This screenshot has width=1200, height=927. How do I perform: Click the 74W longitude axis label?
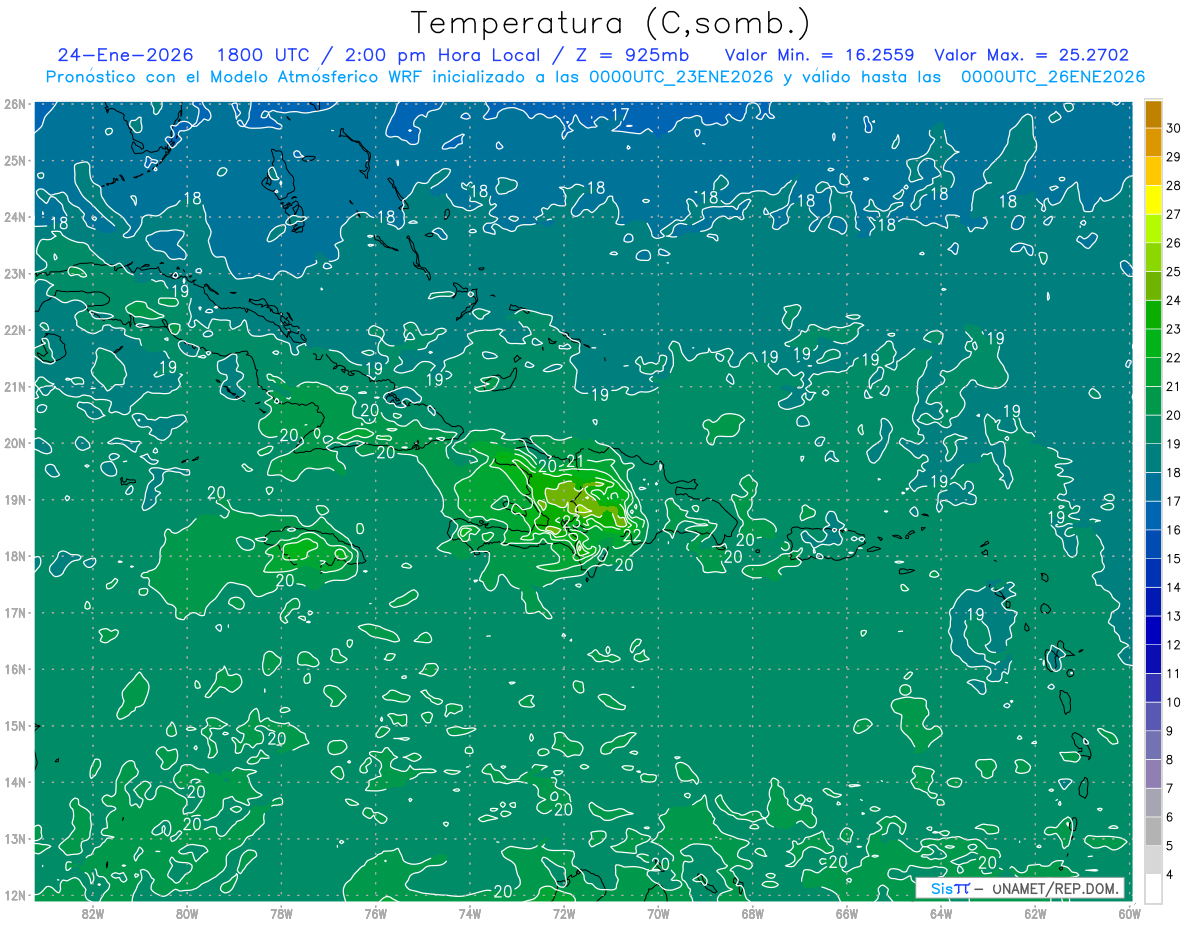click(x=470, y=913)
